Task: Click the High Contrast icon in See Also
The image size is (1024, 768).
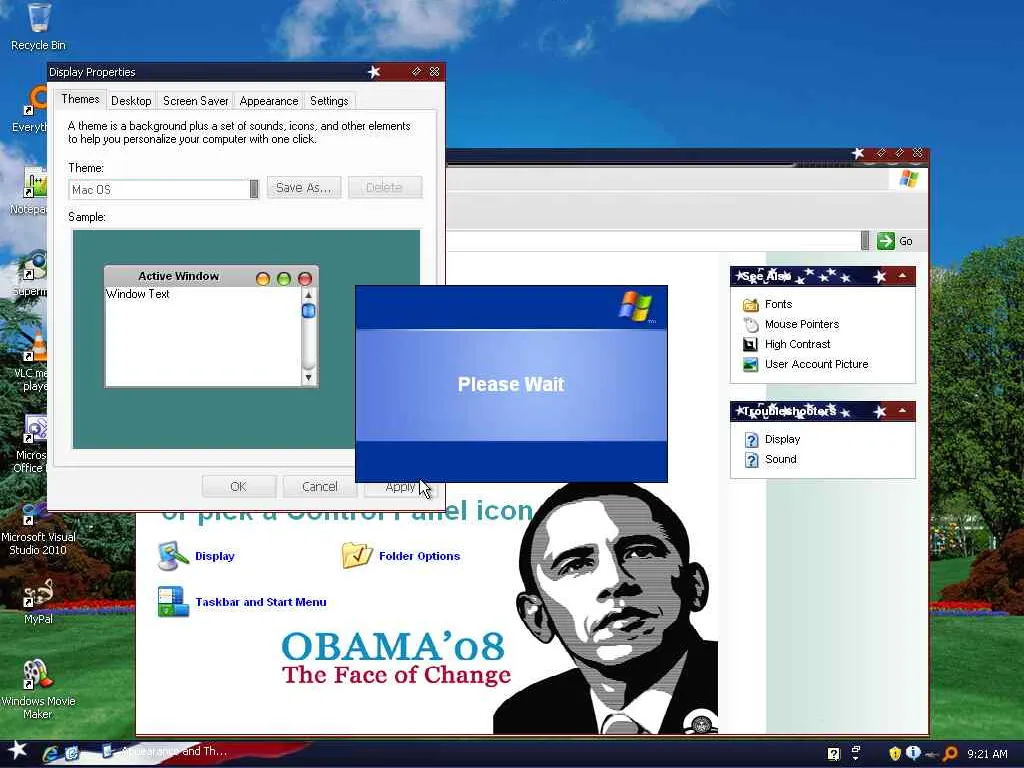Action: pos(750,344)
